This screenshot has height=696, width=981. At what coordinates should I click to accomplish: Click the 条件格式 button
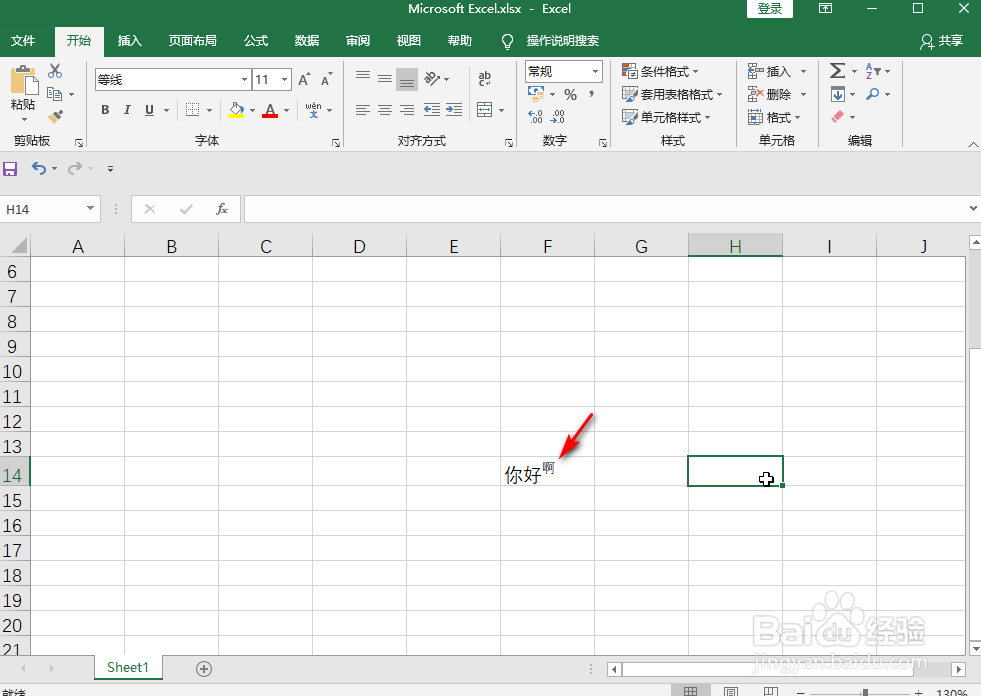[x=663, y=71]
